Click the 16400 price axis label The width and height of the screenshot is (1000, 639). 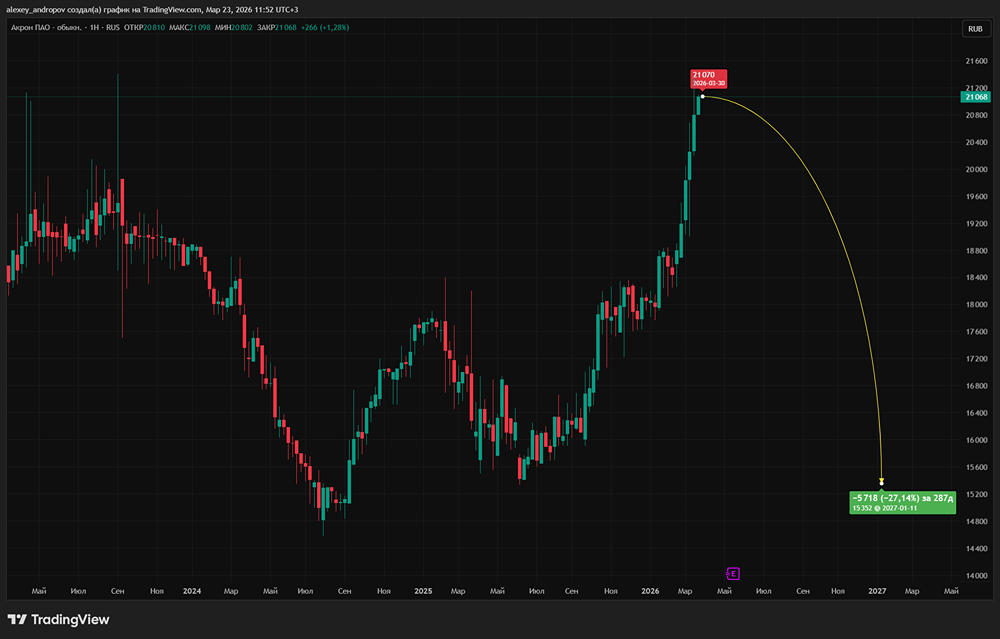tap(976, 413)
